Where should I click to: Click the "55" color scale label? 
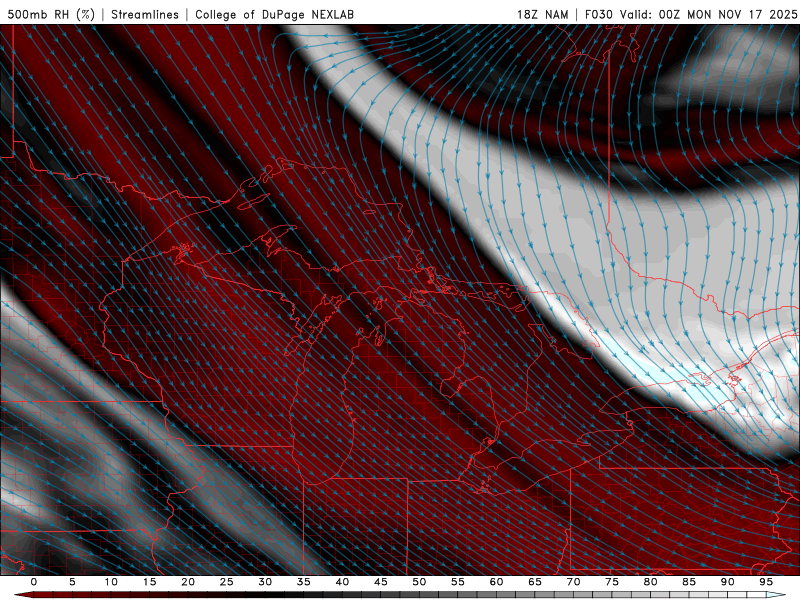[x=458, y=582]
